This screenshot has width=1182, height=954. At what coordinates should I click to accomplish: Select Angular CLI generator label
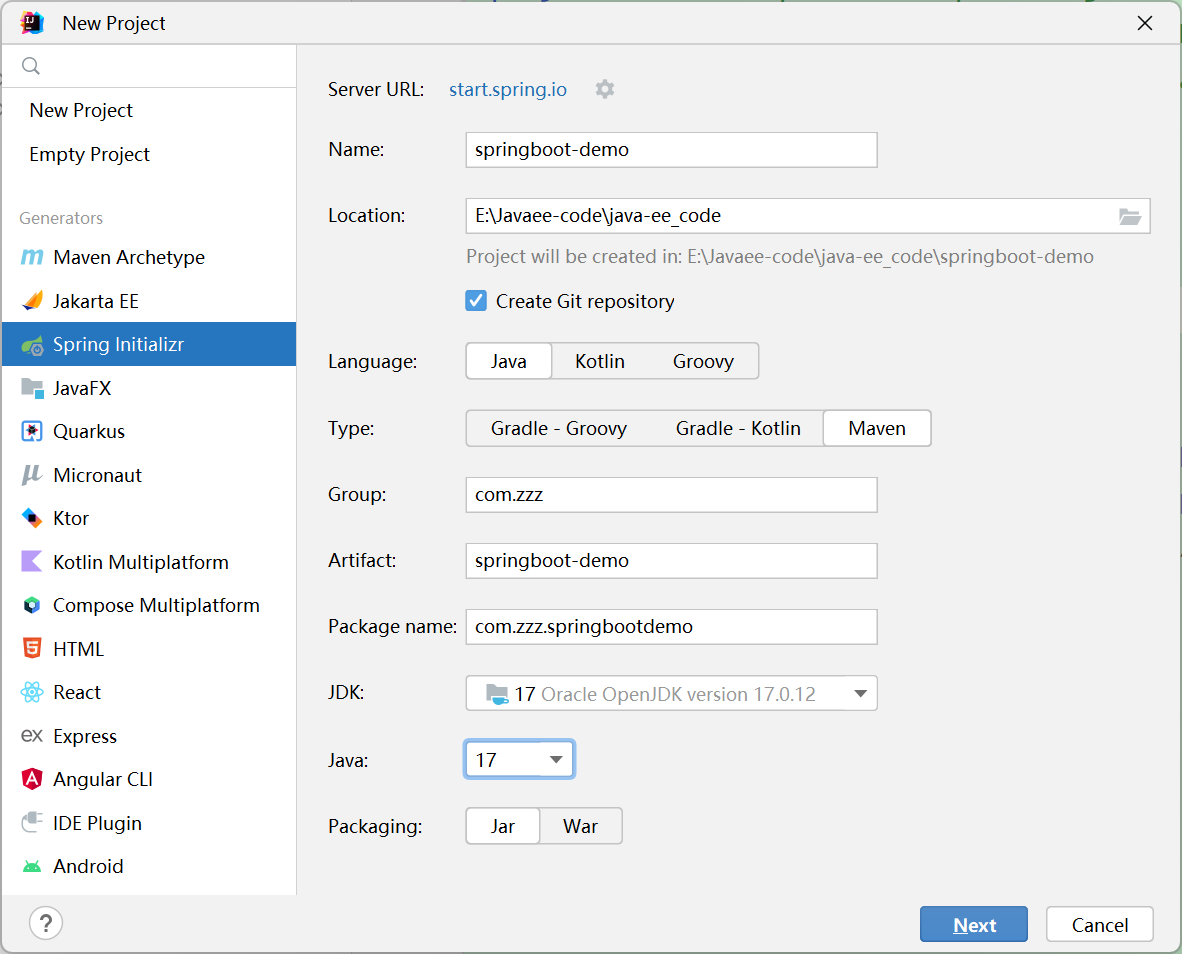(x=103, y=779)
